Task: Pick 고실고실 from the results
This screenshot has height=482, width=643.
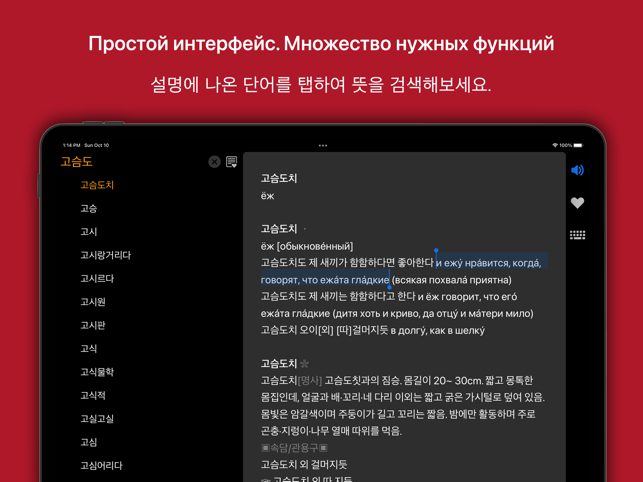Action: point(97,419)
